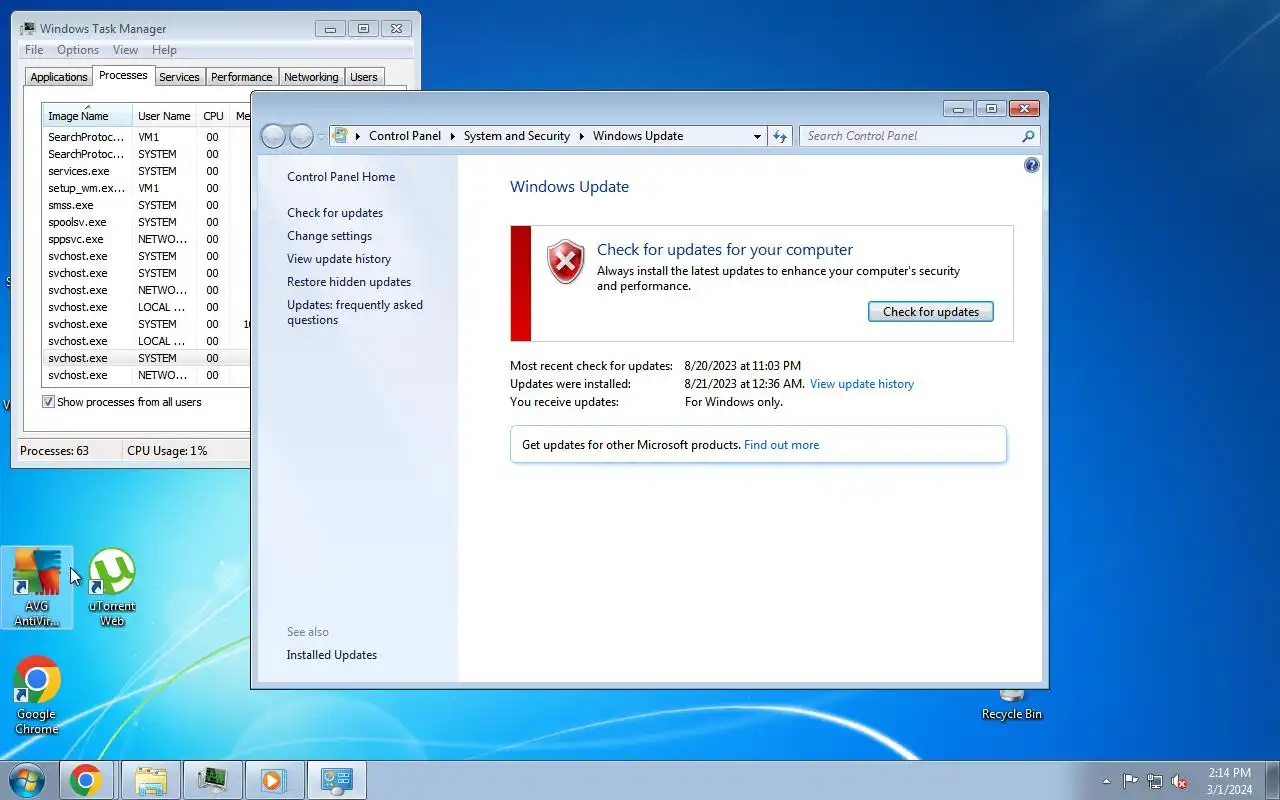
Task: Expand the address bar history dropdown
Action: tap(757, 136)
